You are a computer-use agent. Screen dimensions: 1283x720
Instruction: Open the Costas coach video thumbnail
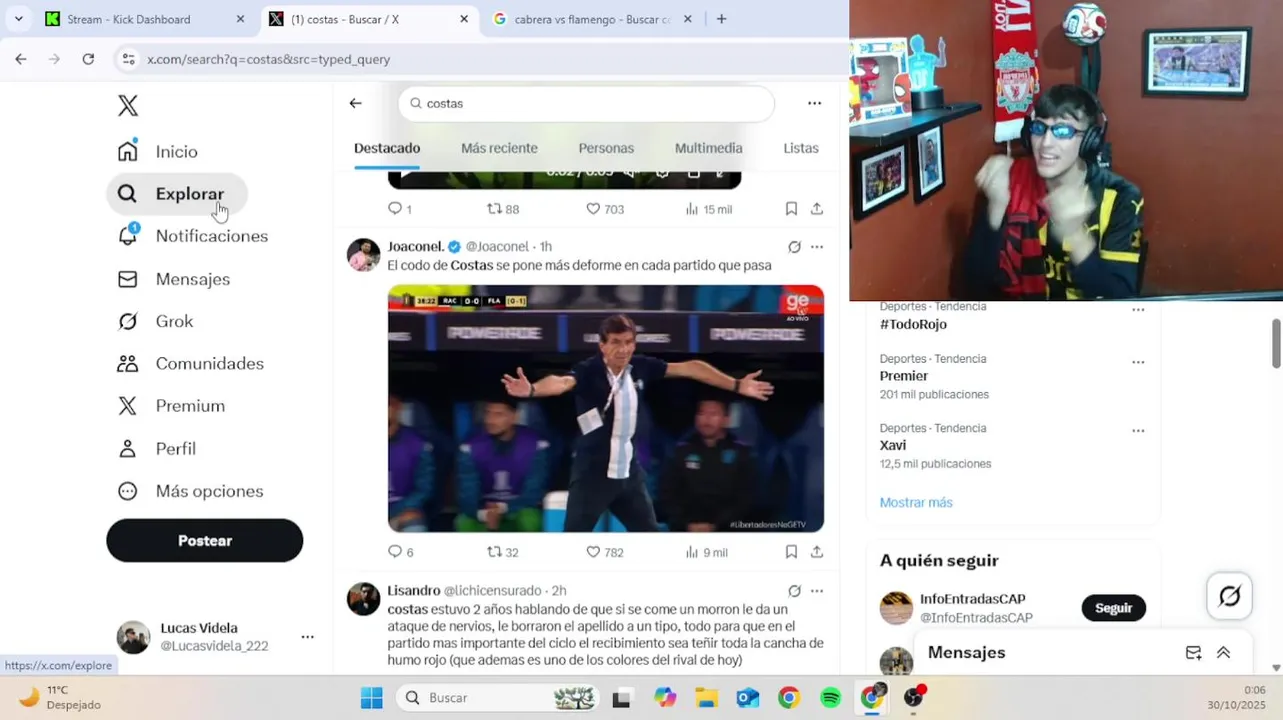[606, 408]
